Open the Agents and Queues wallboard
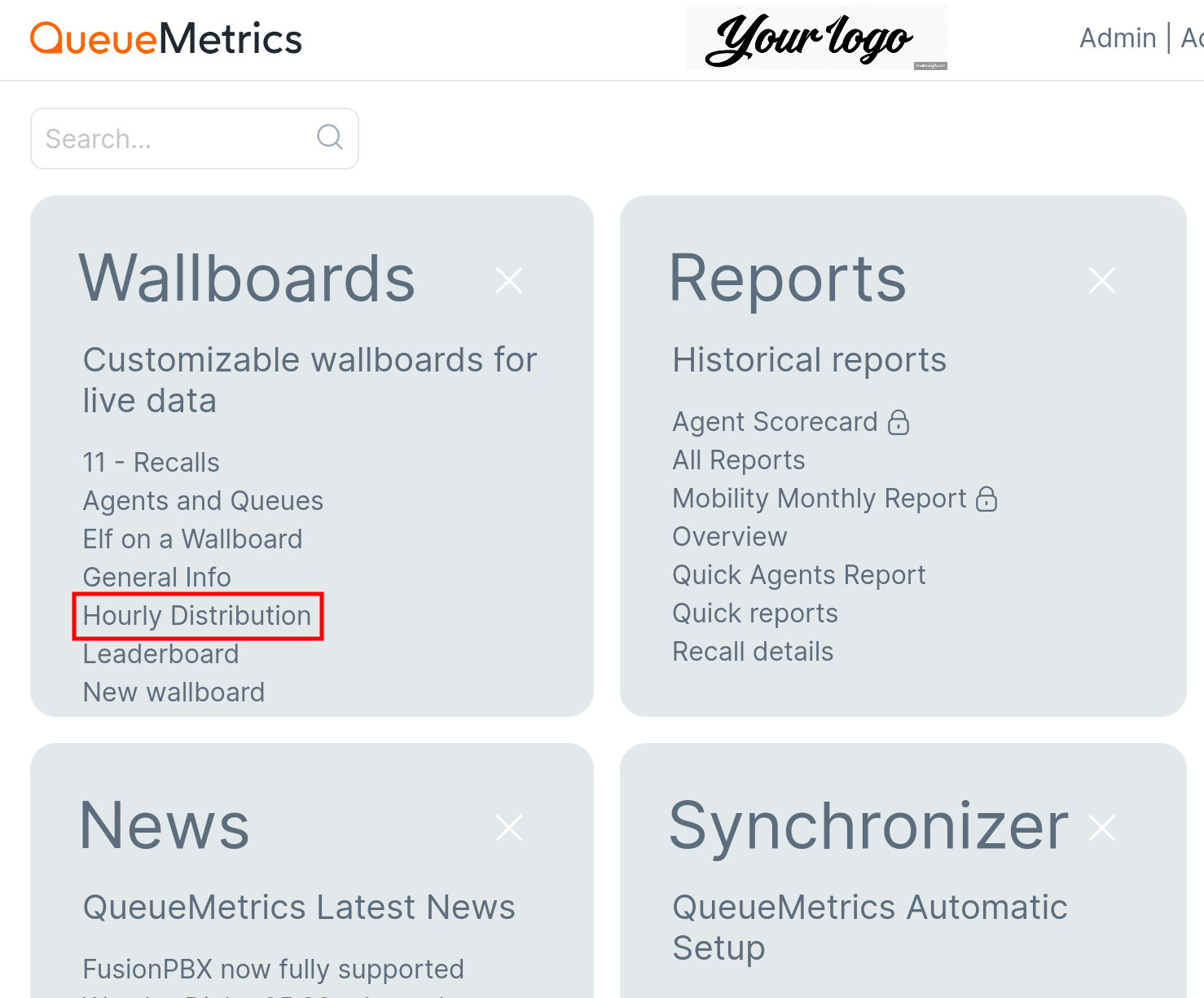This screenshot has width=1204, height=998. click(x=203, y=501)
